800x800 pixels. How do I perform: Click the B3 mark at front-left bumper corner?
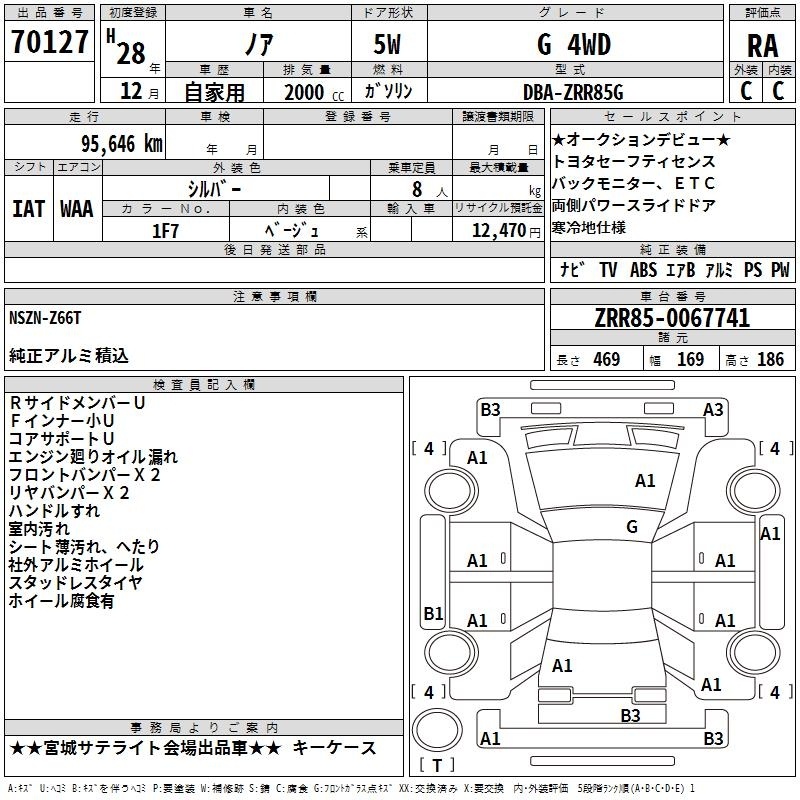(x=490, y=410)
